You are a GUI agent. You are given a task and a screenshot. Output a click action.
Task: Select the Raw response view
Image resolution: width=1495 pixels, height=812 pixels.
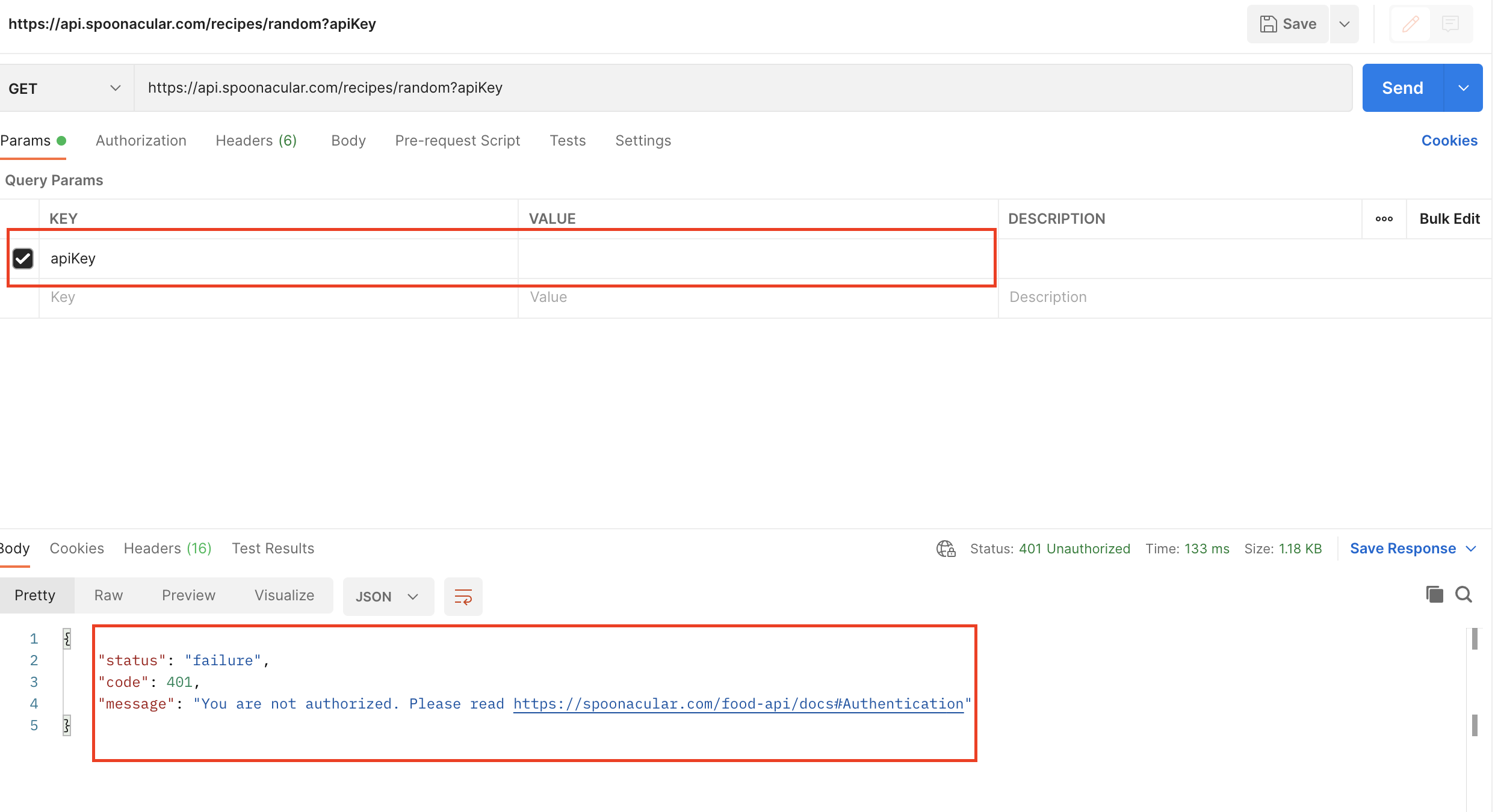pyautogui.click(x=108, y=595)
